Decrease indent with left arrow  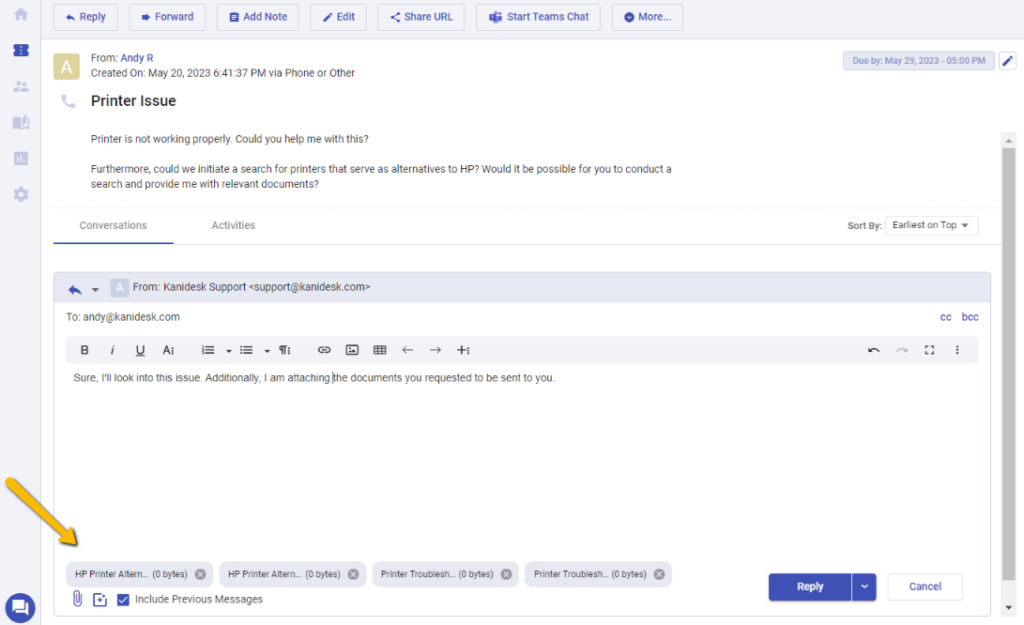[x=408, y=350]
